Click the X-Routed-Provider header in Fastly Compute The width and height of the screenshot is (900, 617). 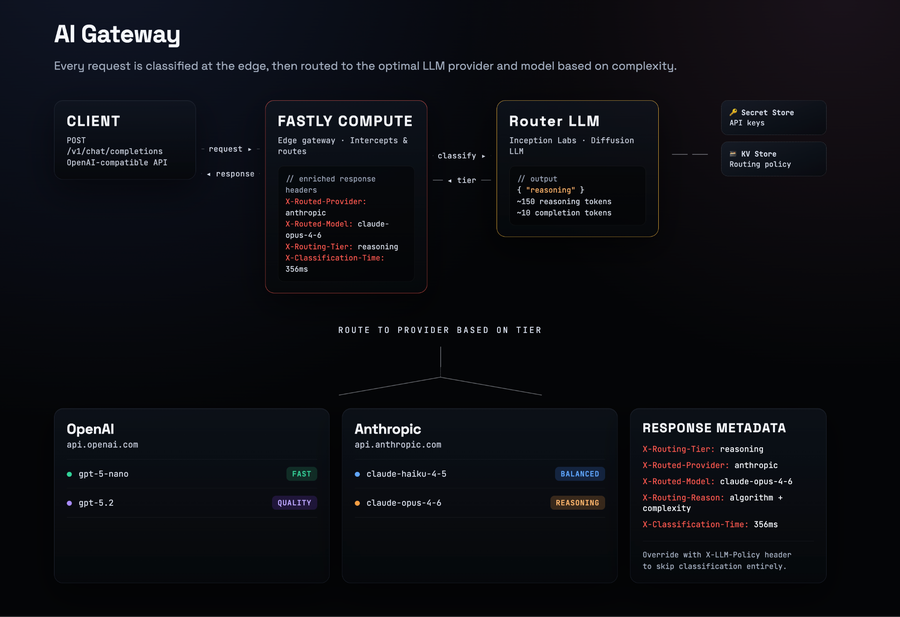[325, 202]
